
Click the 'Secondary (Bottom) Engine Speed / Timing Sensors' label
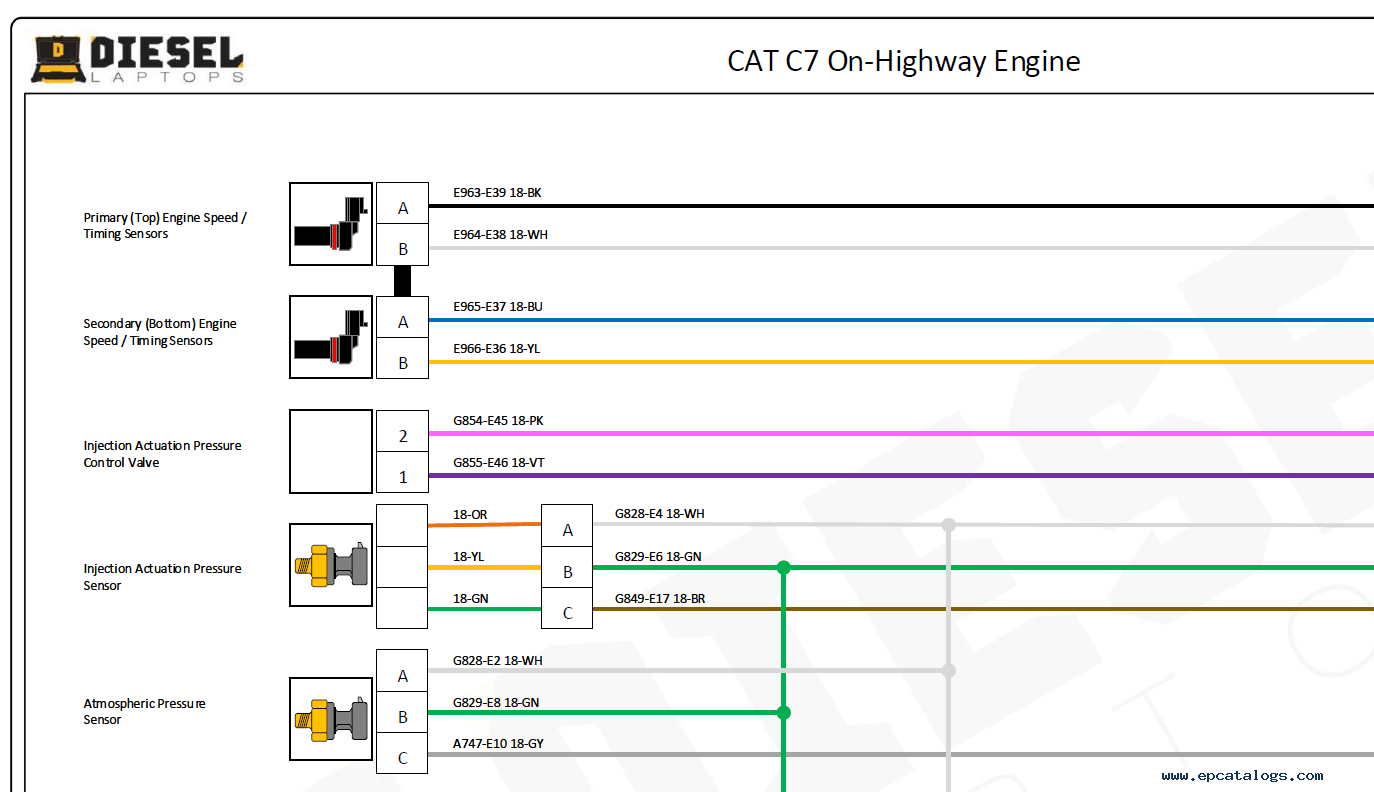[160, 332]
